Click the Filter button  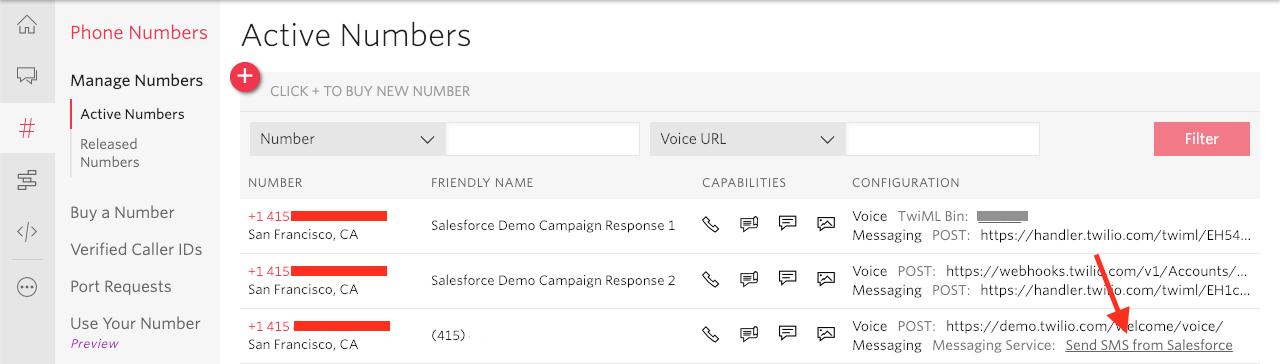coord(1202,139)
